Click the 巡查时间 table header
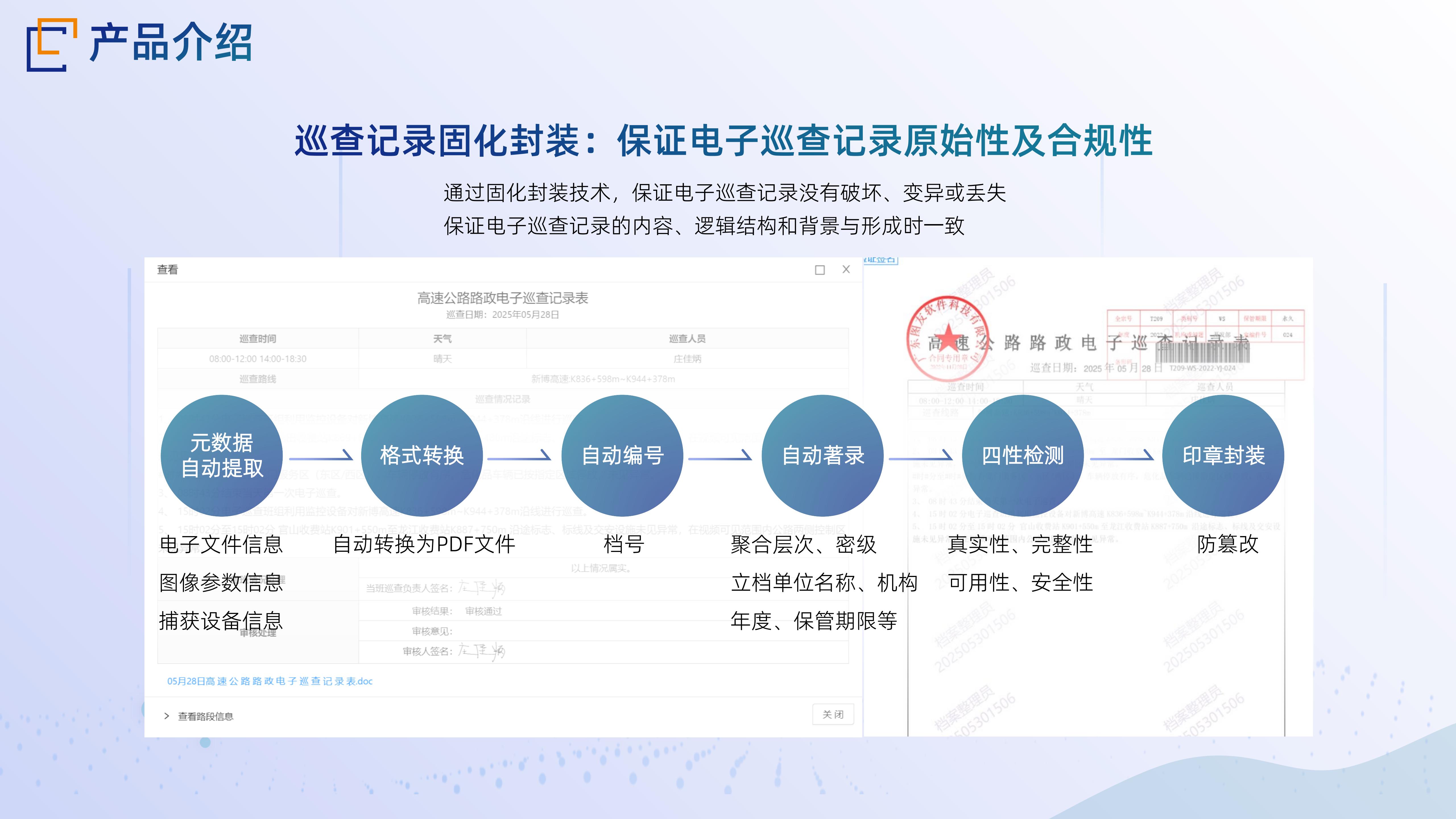The width and height of the screenshot is (1456, 819). [x=258, y=339]
